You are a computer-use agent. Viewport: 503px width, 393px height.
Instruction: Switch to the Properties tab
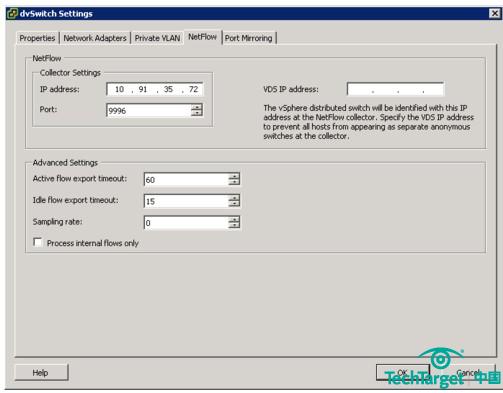(x=37, y=38)
